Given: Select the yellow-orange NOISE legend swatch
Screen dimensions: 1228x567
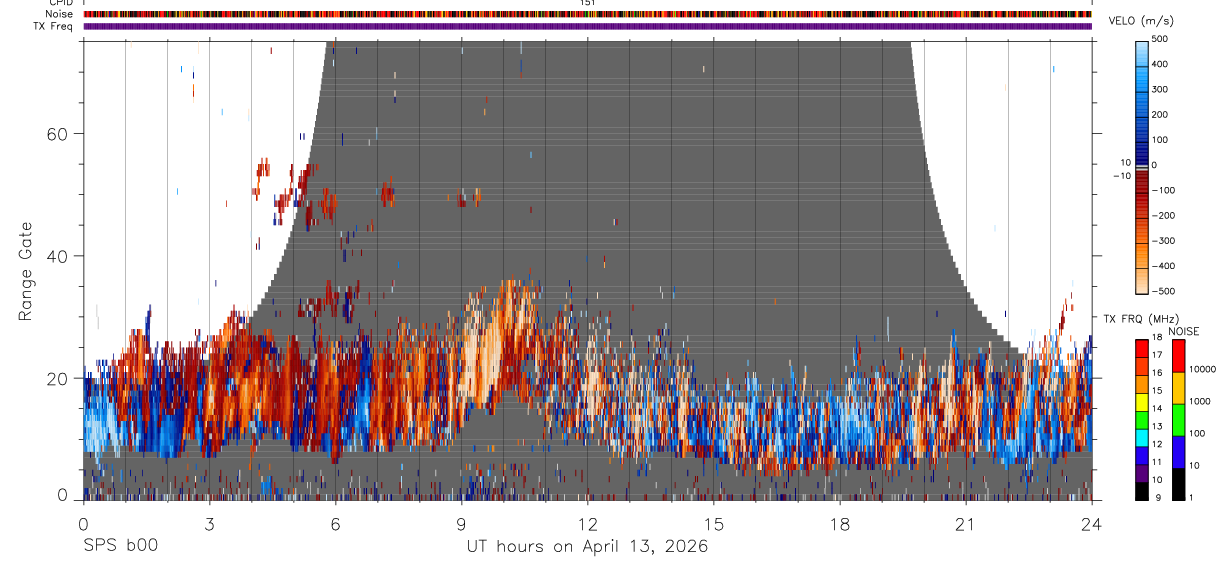Looking at the screenshot, I should coord(1178,388).
